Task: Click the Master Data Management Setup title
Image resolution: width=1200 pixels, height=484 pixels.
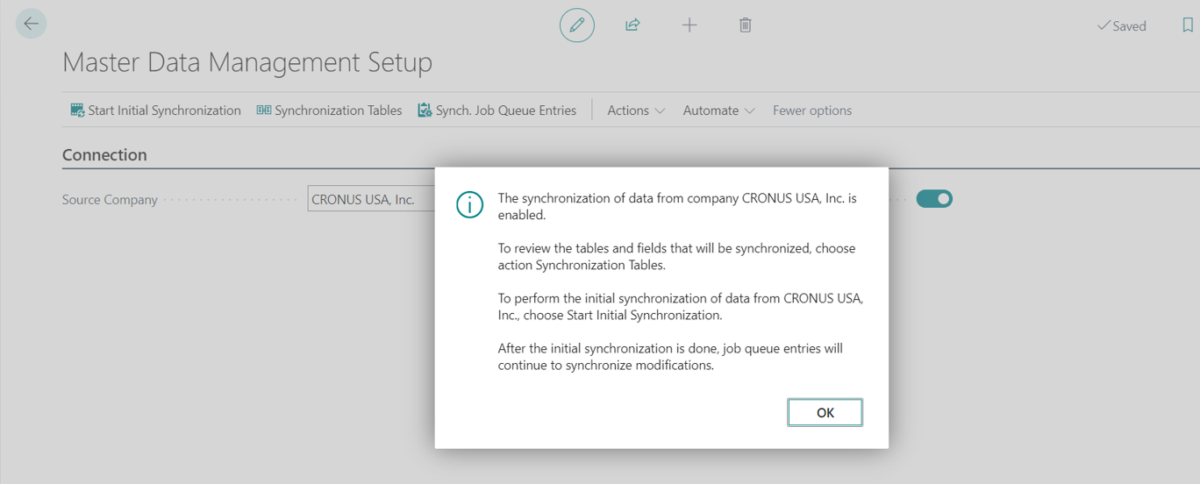Action: coord(247,63)
